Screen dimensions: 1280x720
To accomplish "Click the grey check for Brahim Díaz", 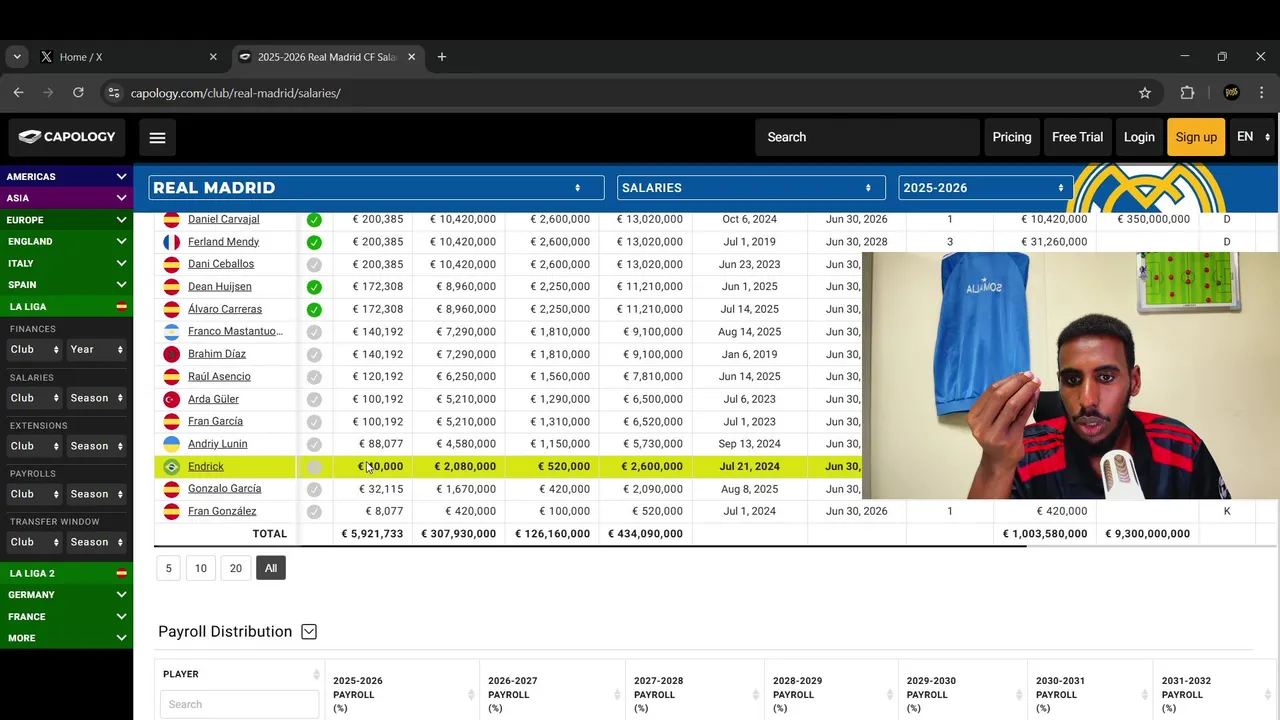I will point(314,354).
